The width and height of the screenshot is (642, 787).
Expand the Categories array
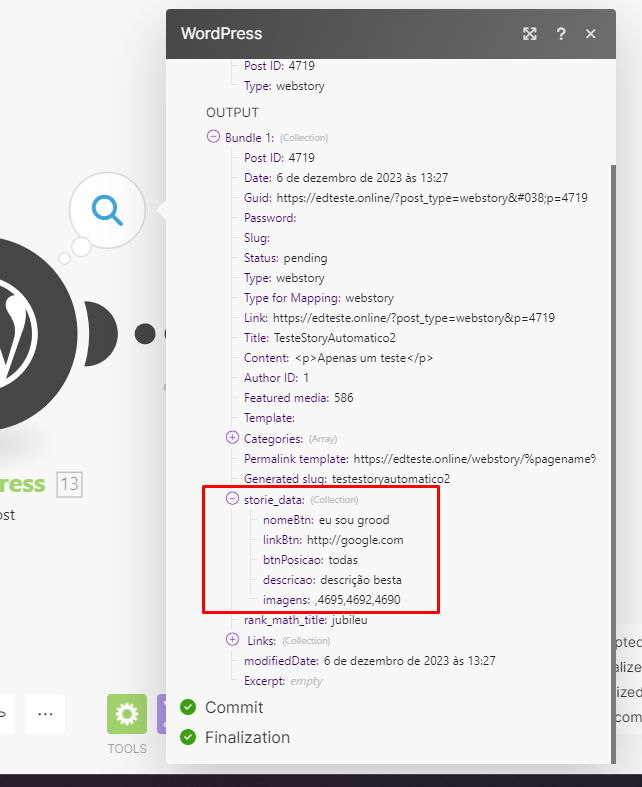click(232, 438)
